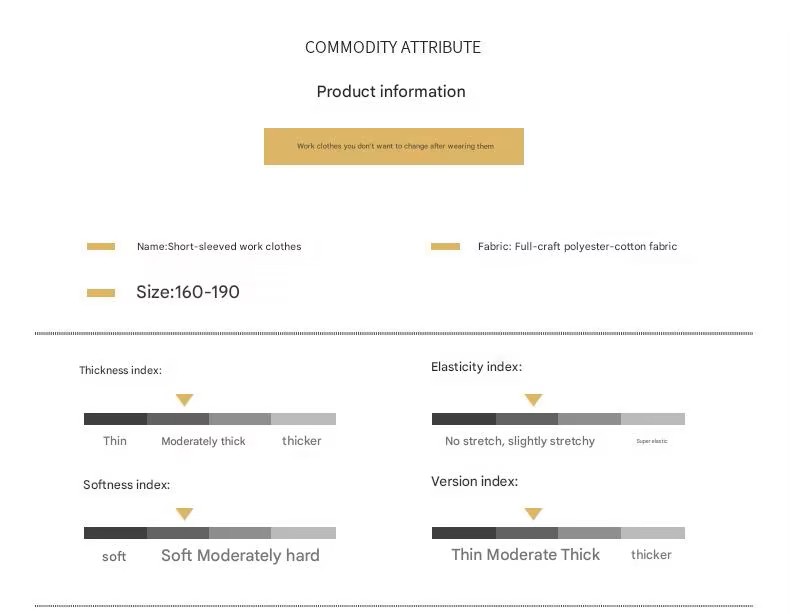The width and height of the screenshot is (790, 614).
Task: Click the tiny 'Super elastic' label
Action: tap(652, 441)
